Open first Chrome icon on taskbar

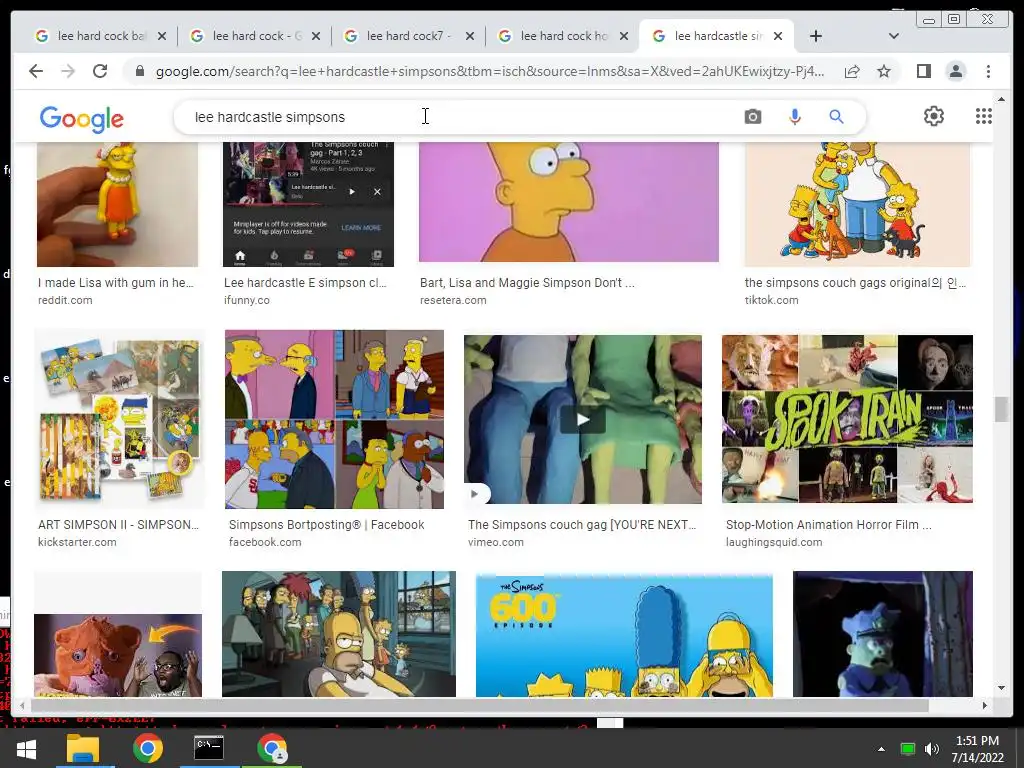tap(148, 748)
